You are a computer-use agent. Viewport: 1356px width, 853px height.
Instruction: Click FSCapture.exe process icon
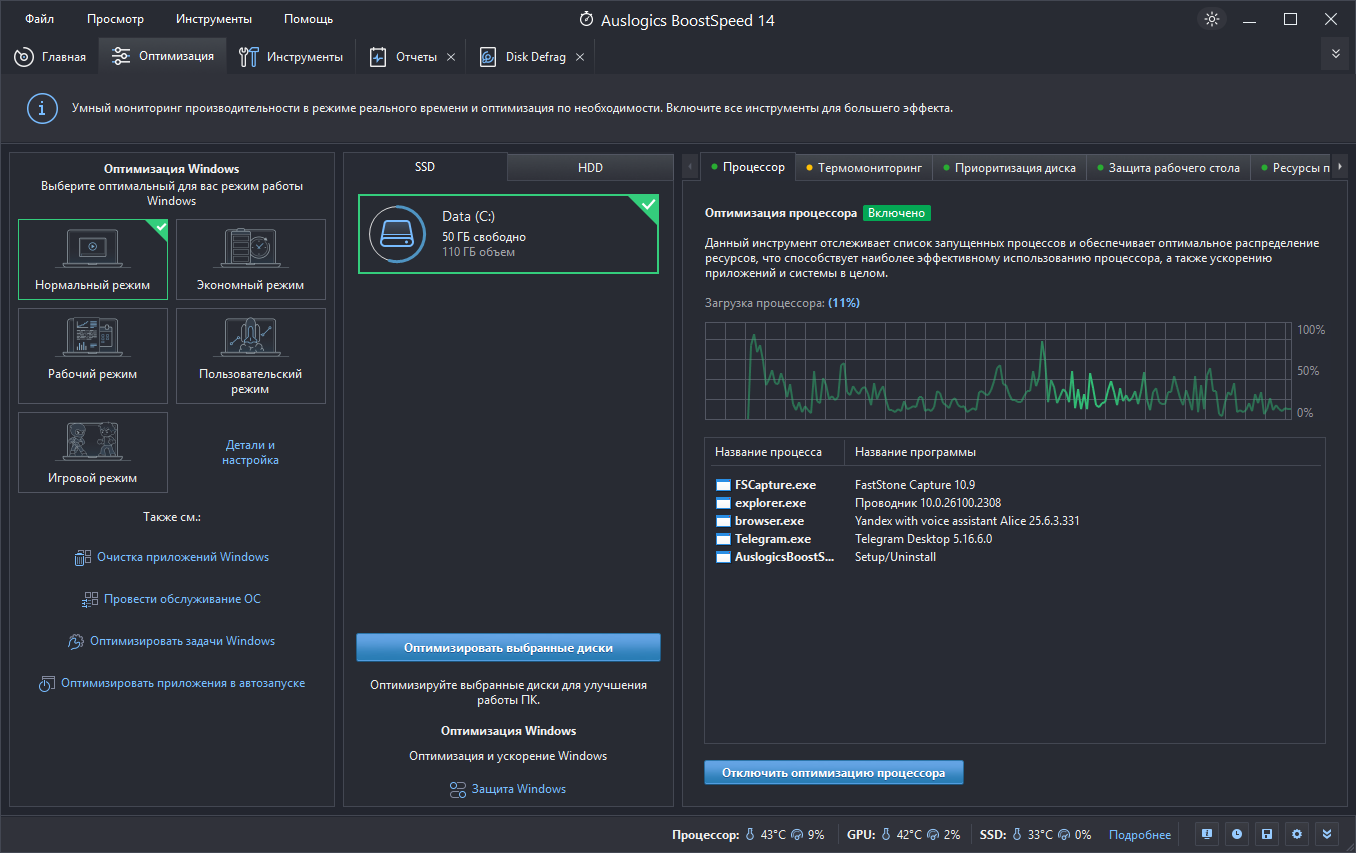click(723, 485)
